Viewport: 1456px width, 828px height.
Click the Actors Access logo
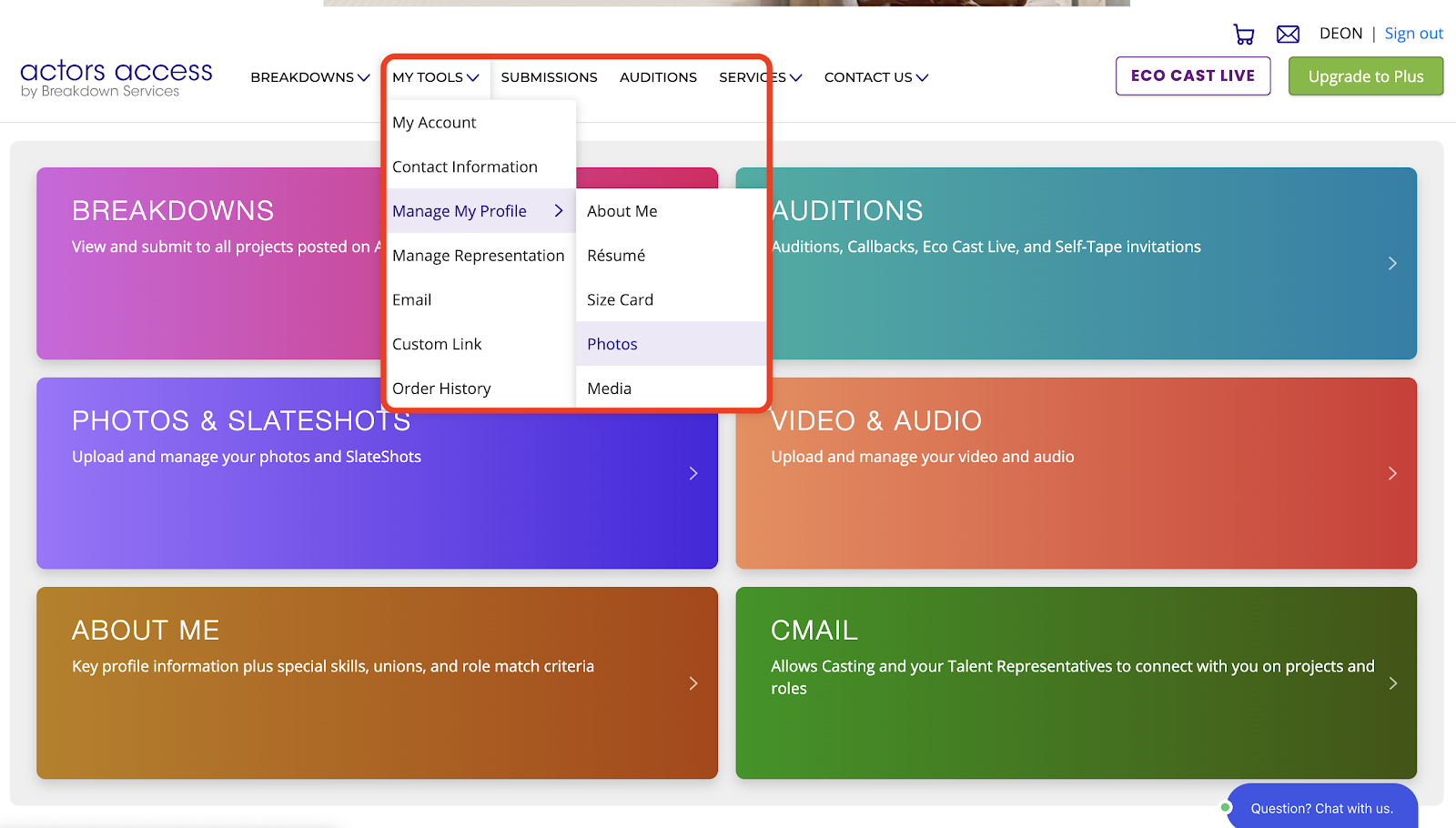(116, 78)
